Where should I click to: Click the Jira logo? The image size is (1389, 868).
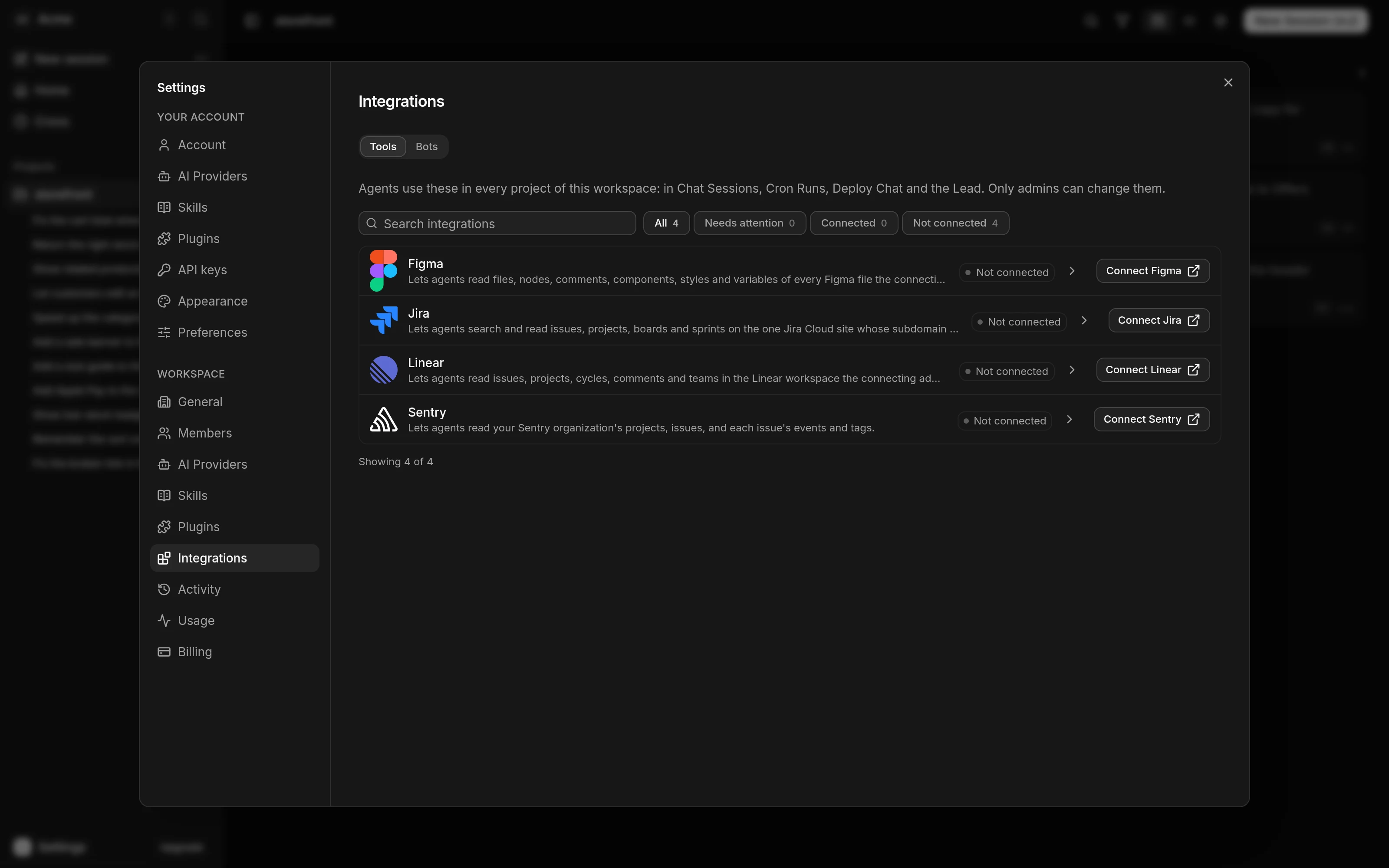pos(383,320)
